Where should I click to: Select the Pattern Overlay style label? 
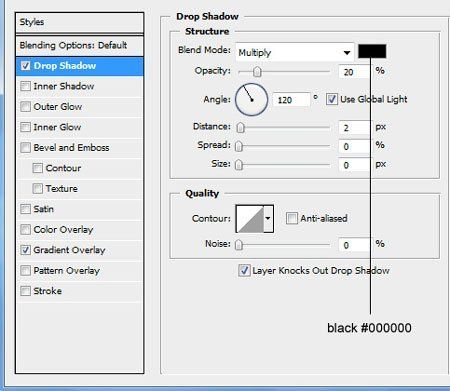67,270
